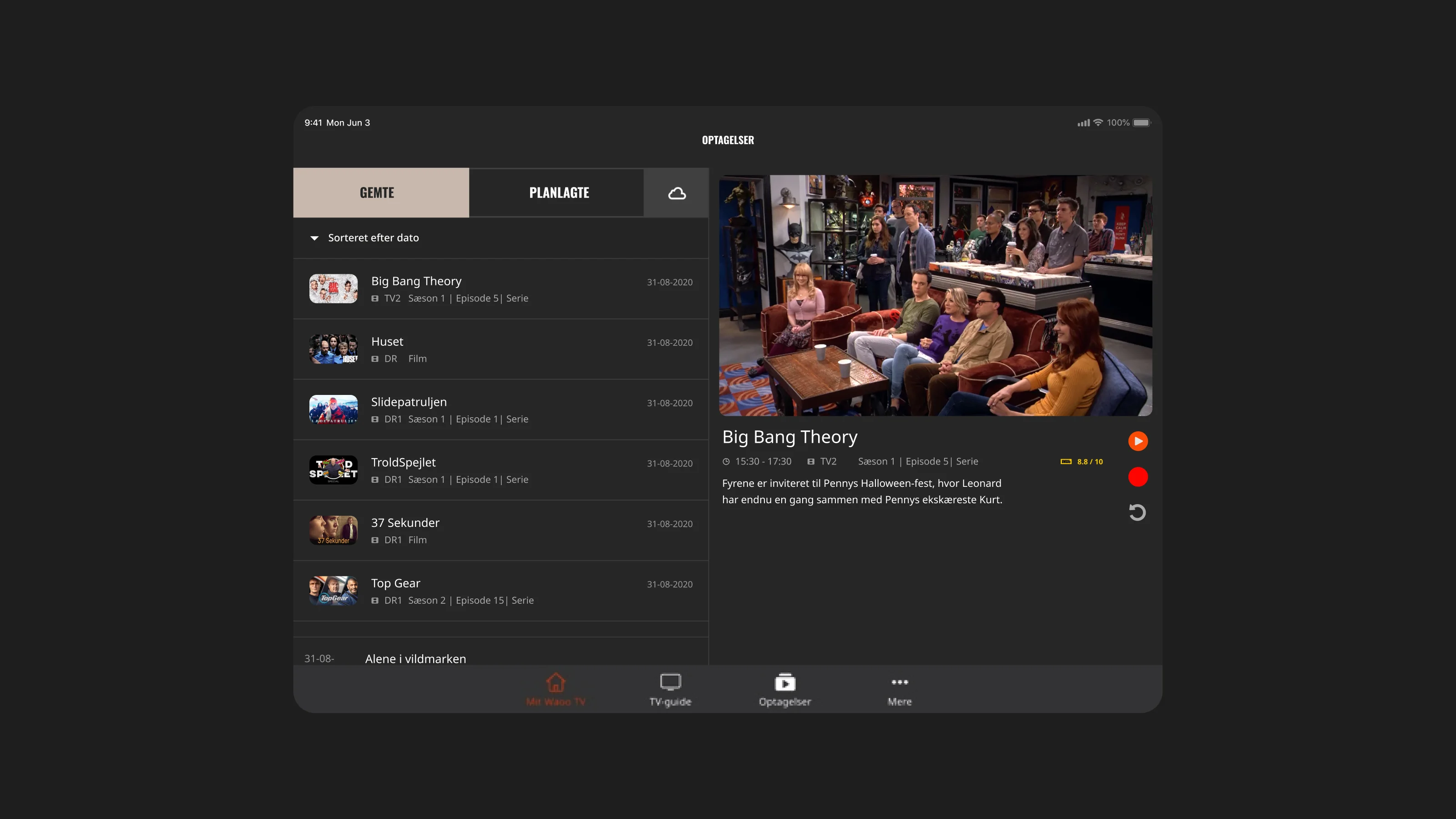Click the episode description text
This screenshot has height=819, width=1456.
[862, 492]
